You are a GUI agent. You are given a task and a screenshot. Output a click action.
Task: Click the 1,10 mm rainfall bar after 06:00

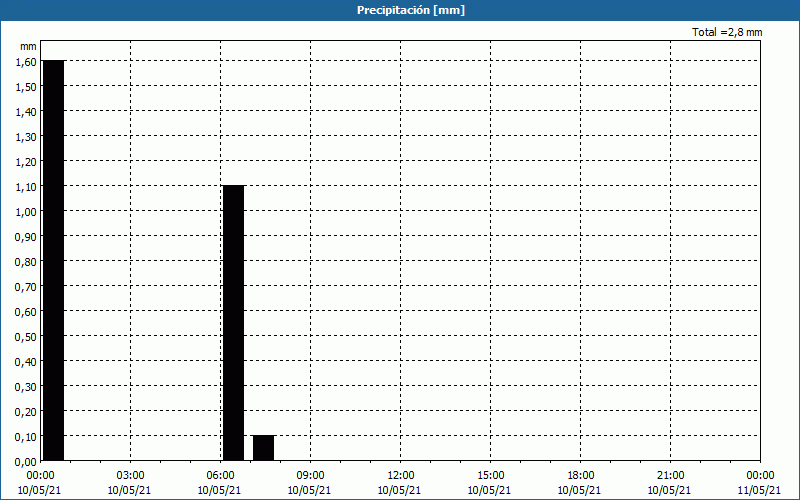(234, 323)
